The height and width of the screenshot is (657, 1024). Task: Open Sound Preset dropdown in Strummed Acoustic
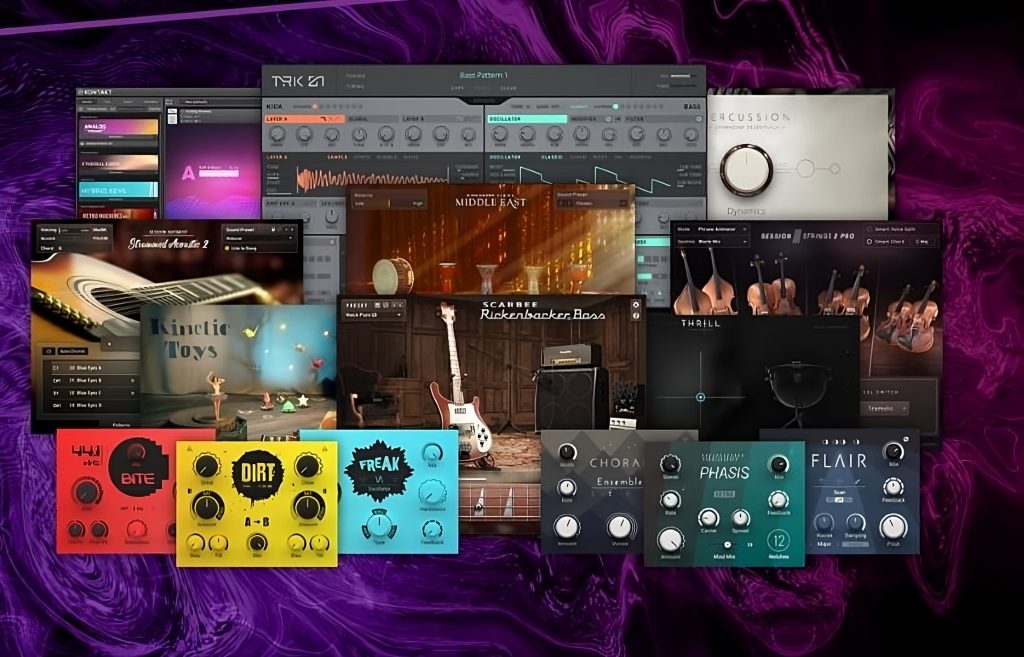coord(259,239)
